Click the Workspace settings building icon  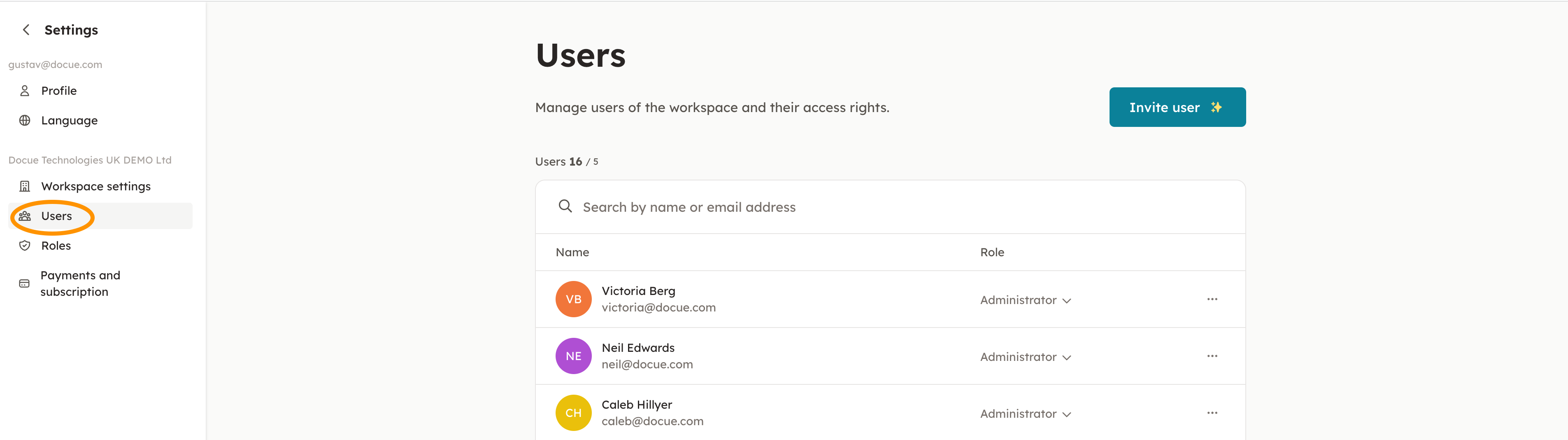click(x=24, y=187)
